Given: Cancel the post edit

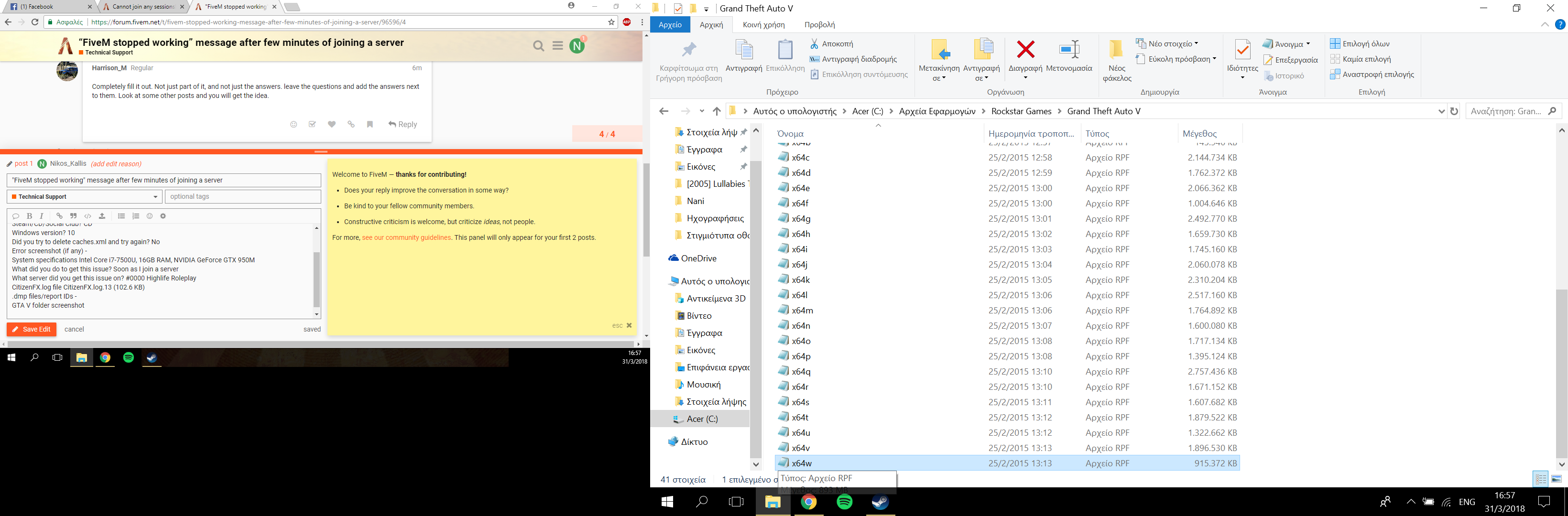Looking at the screenshot, I should 74,329.
